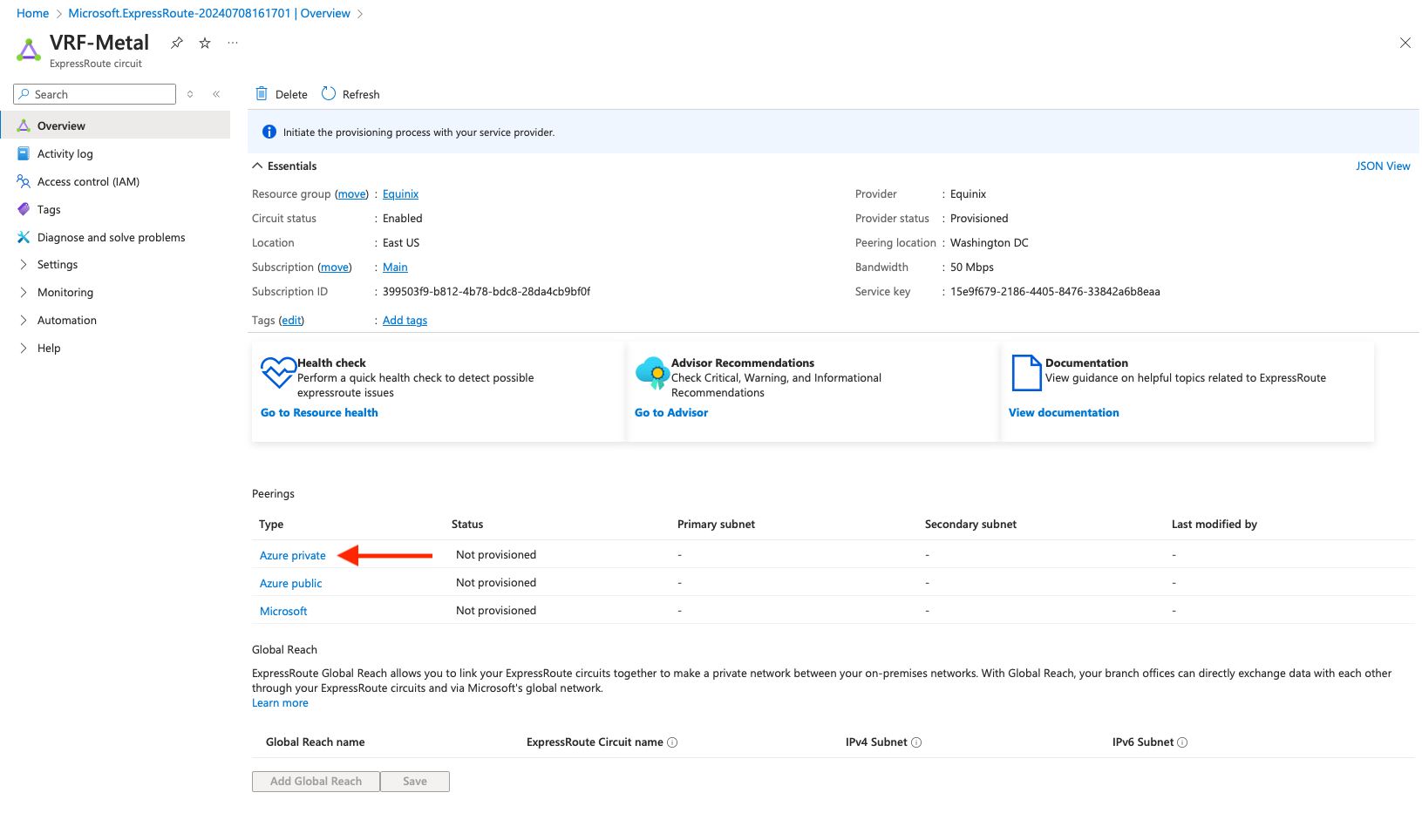The height and width of the screenshot is (840, 1422).
Task: Click the 50 Mbps bandwidth value
Action: pos(972,268)
